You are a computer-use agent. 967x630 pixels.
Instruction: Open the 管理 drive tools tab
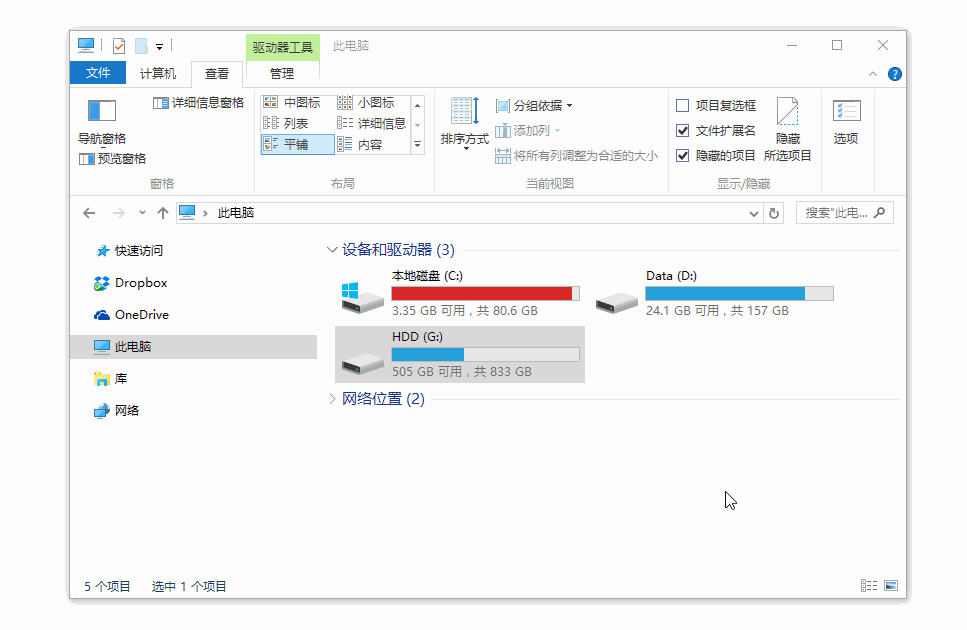point(282,73)
